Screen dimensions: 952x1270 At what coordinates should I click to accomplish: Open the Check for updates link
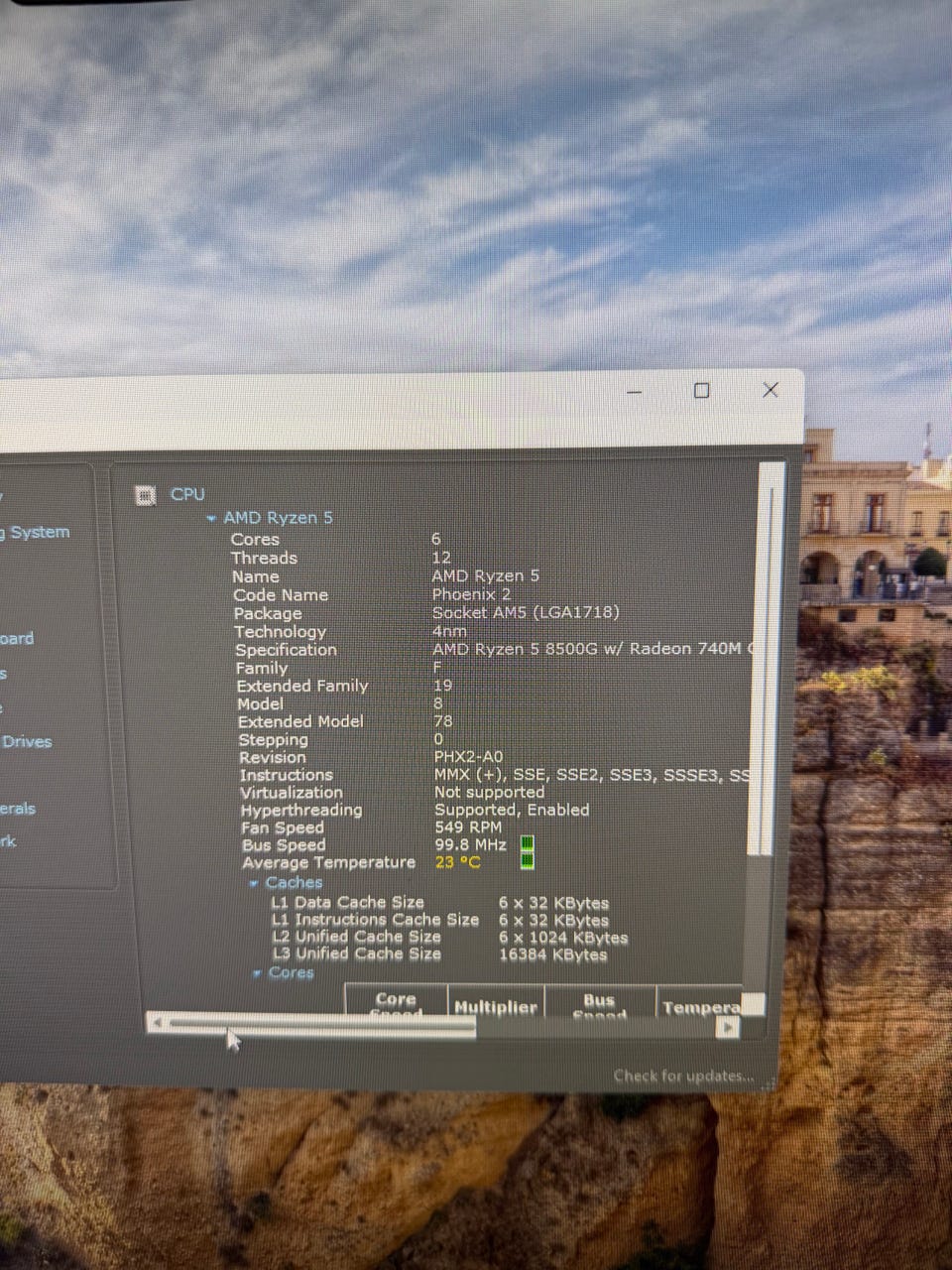(683, 1076)
